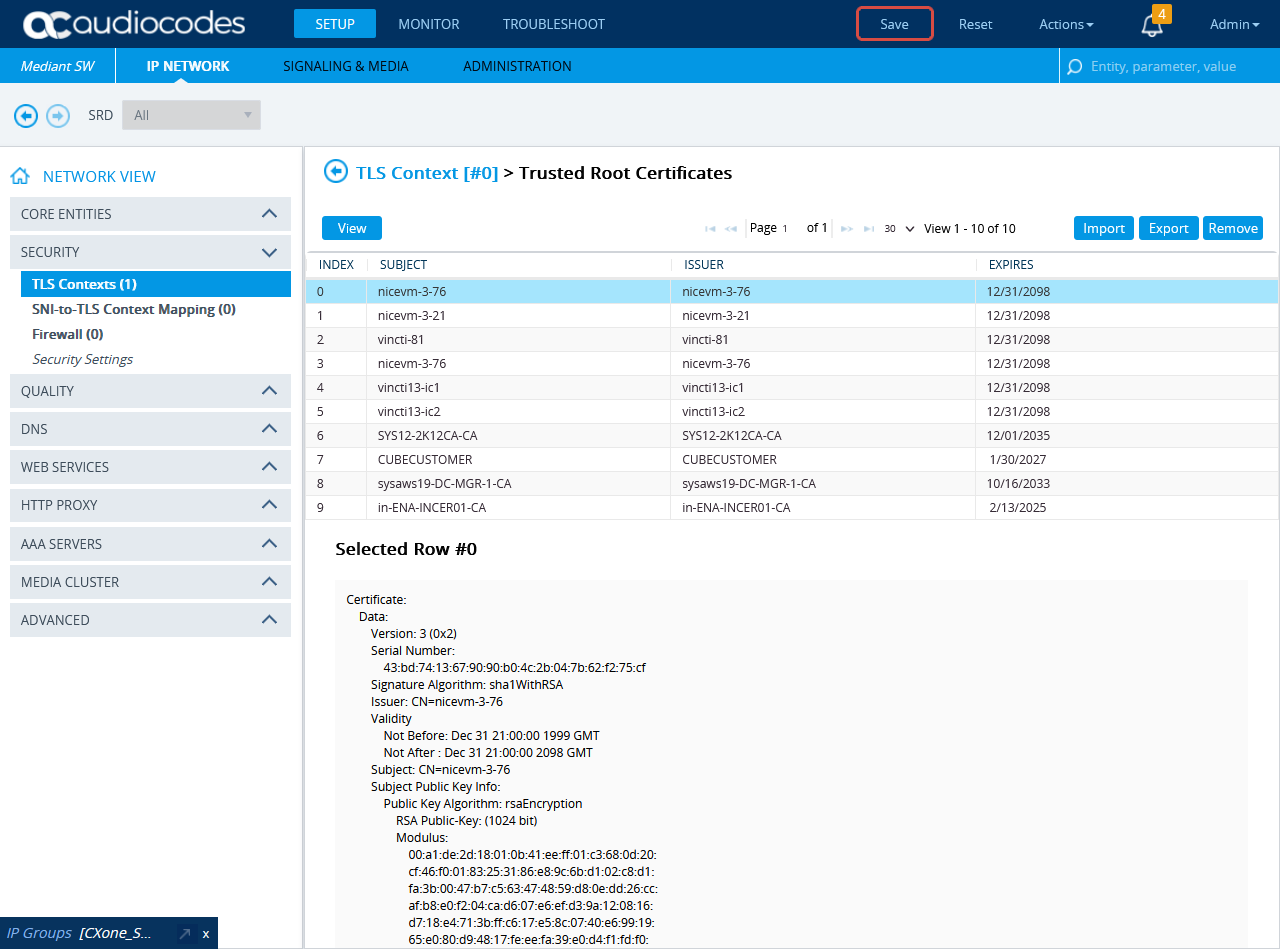The height and width of the screenshot is (949, 1280).
Task: Select the Administration tab
Action: click(517, 66)
